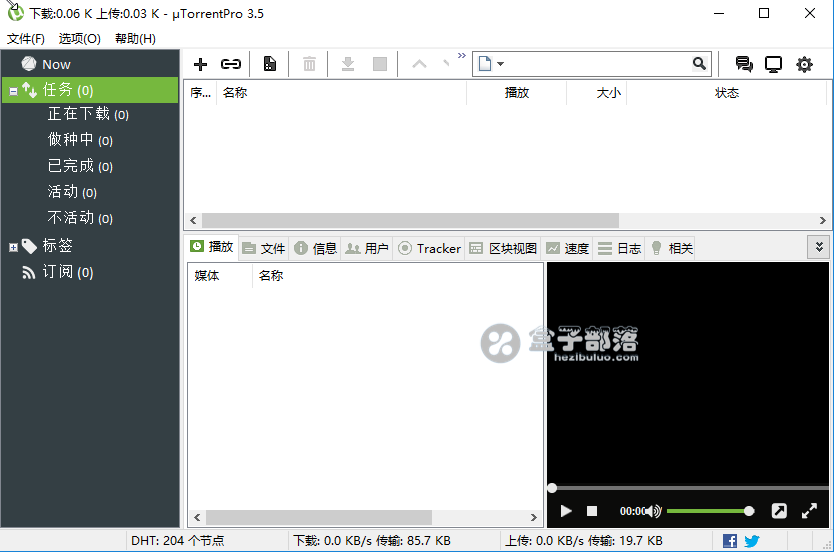
Task: Select 标签 in the sidebar
Action: pos(57,245)
